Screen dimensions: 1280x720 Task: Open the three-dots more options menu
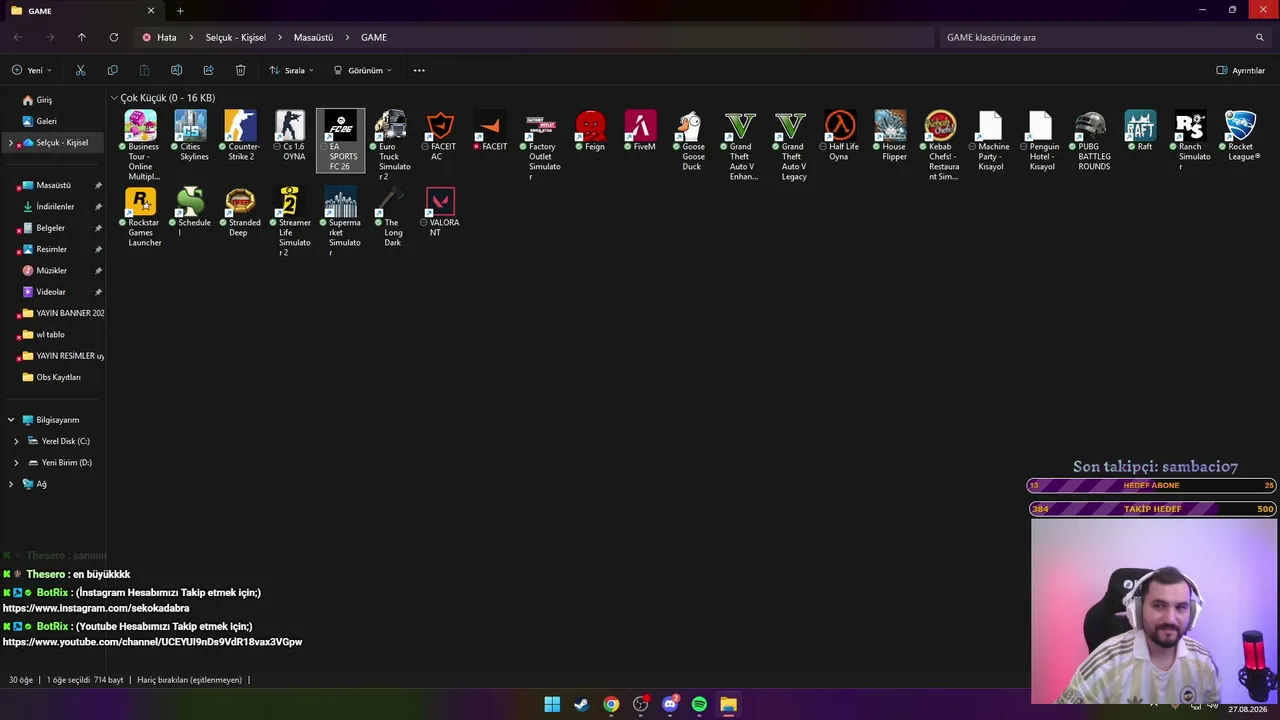click(419, 70)
